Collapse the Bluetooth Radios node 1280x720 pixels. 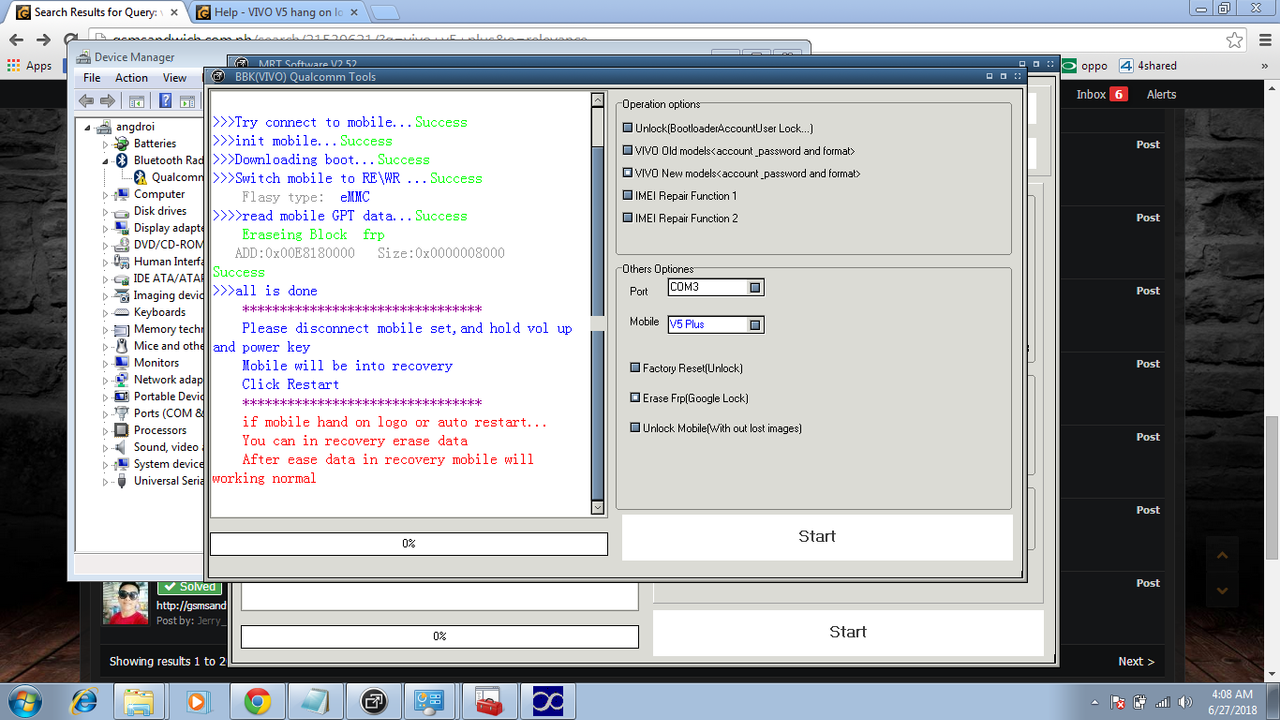pos(106,160)
